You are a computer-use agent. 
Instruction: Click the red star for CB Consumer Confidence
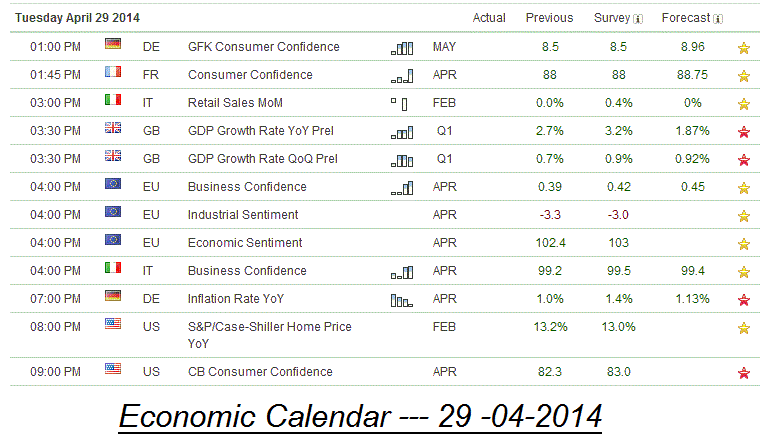click(743, 373)
